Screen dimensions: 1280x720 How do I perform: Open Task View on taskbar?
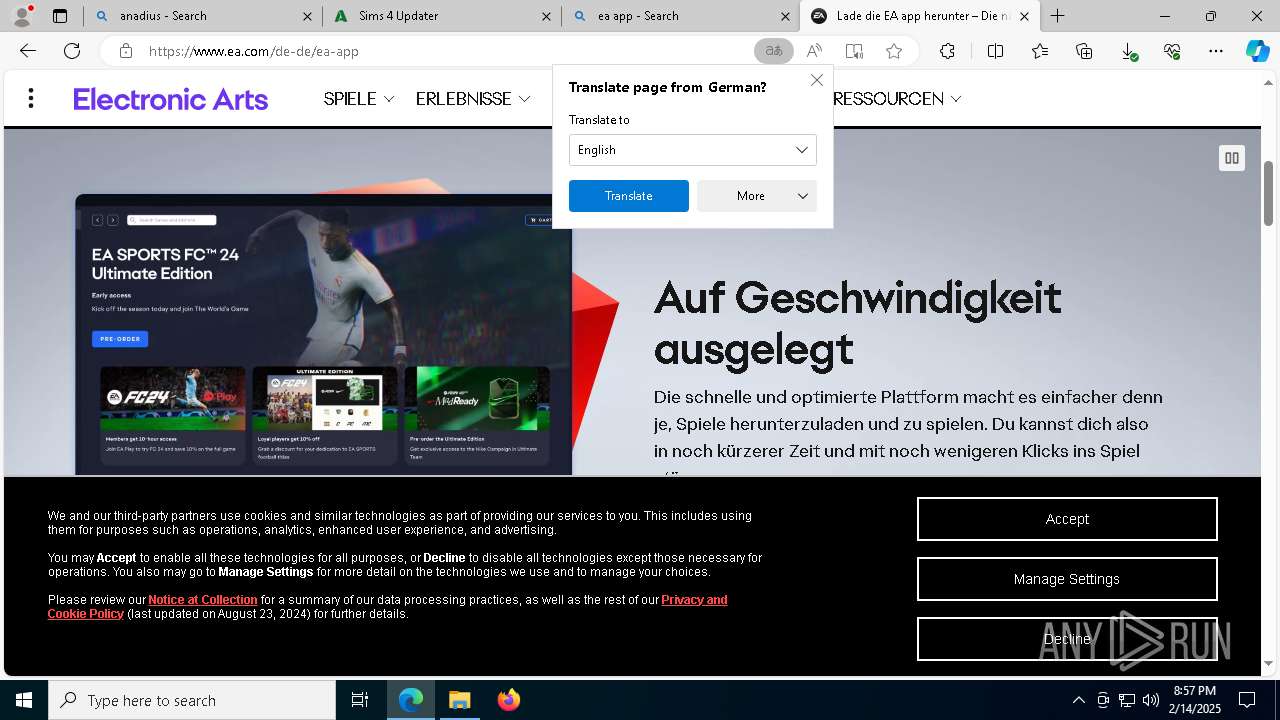[360, 700]
